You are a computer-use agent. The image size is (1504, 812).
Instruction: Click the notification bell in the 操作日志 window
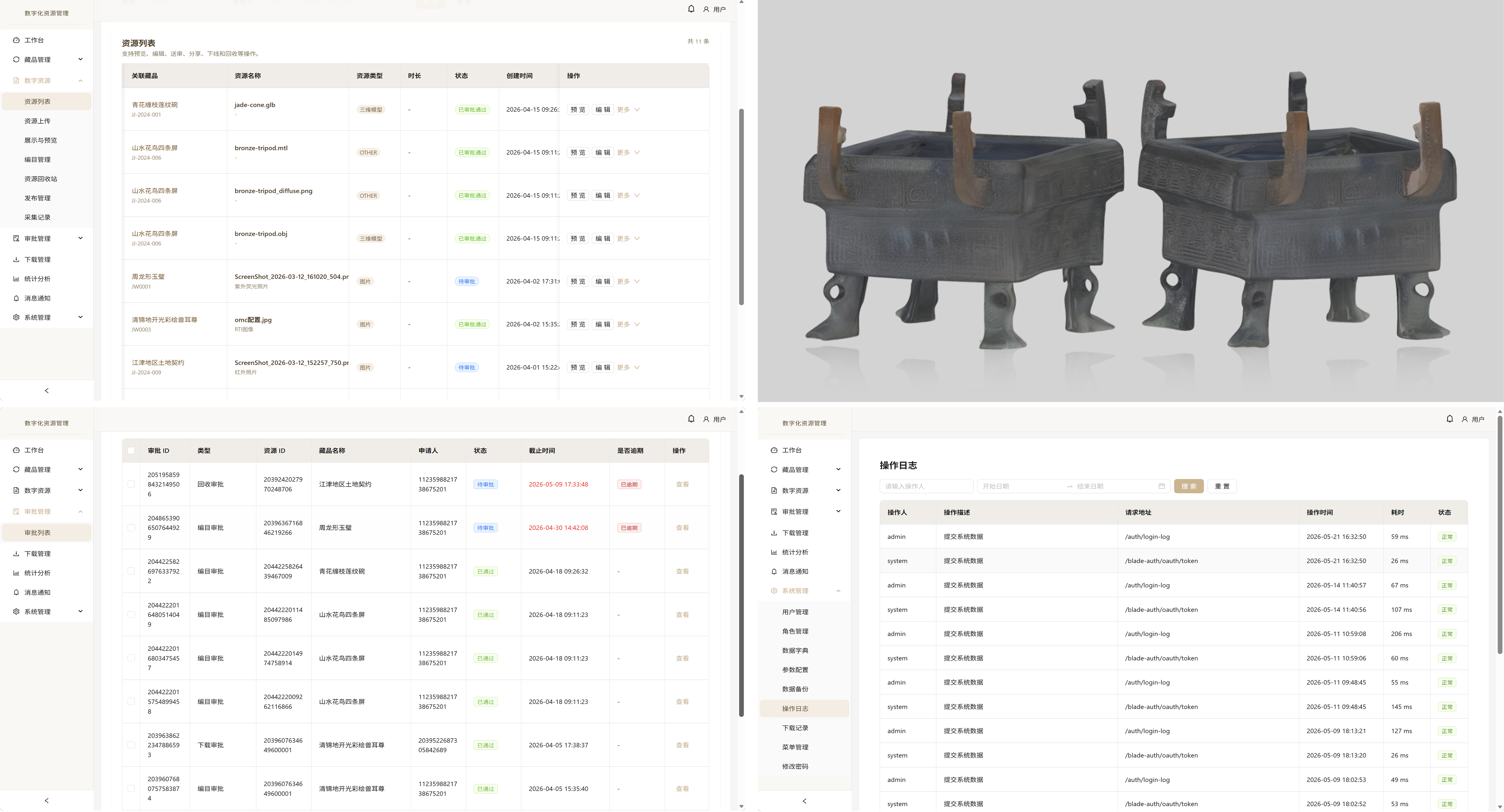[x=1450, y=418]
